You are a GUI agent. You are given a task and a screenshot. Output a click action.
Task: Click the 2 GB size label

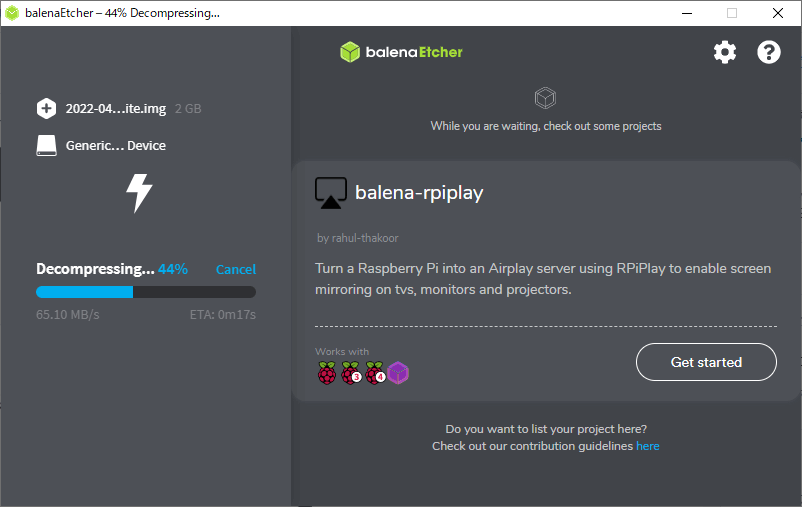tap(188, 108)
